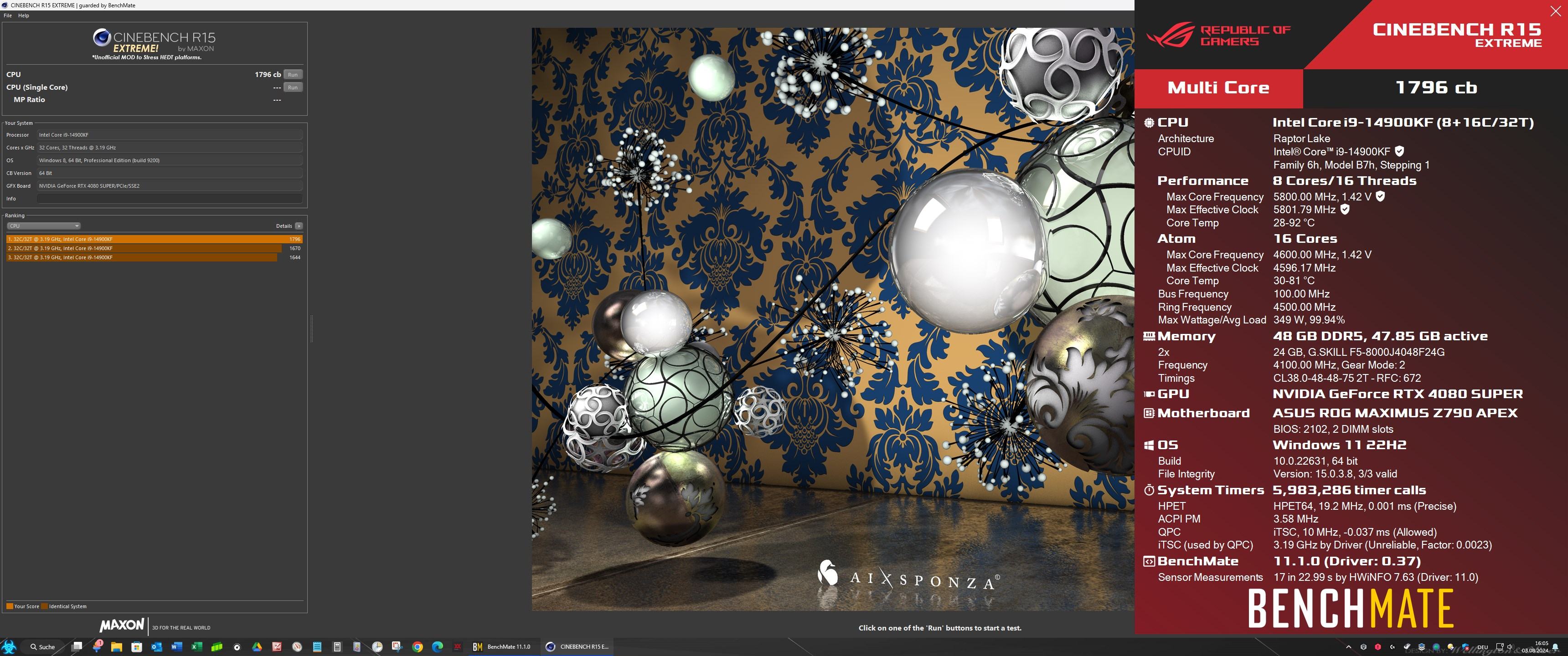Open Logitech G HUB tray icon
The image size is (1568, 656).
pos(1392,647)
